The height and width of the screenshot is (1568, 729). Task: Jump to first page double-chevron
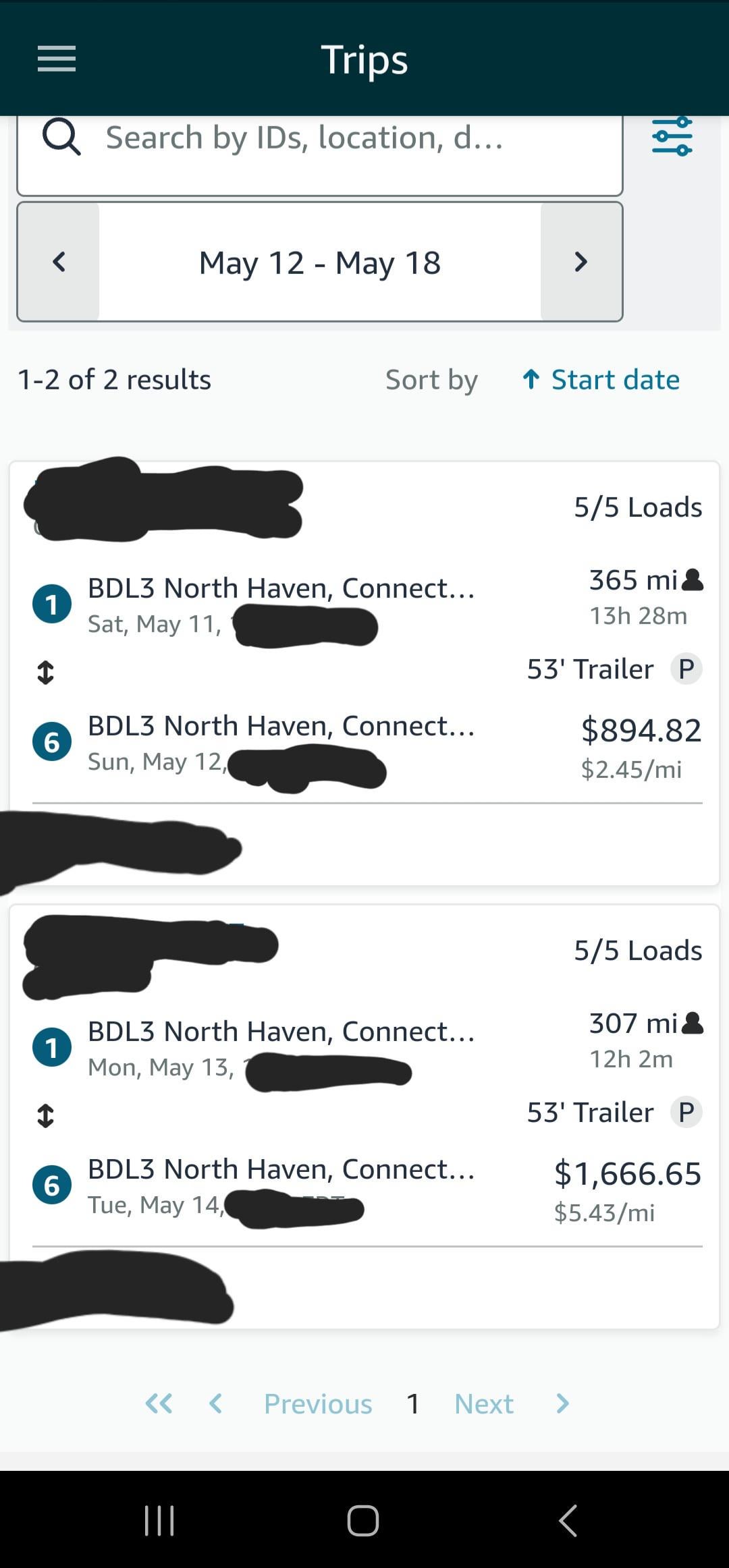(x=159, y=1404)
